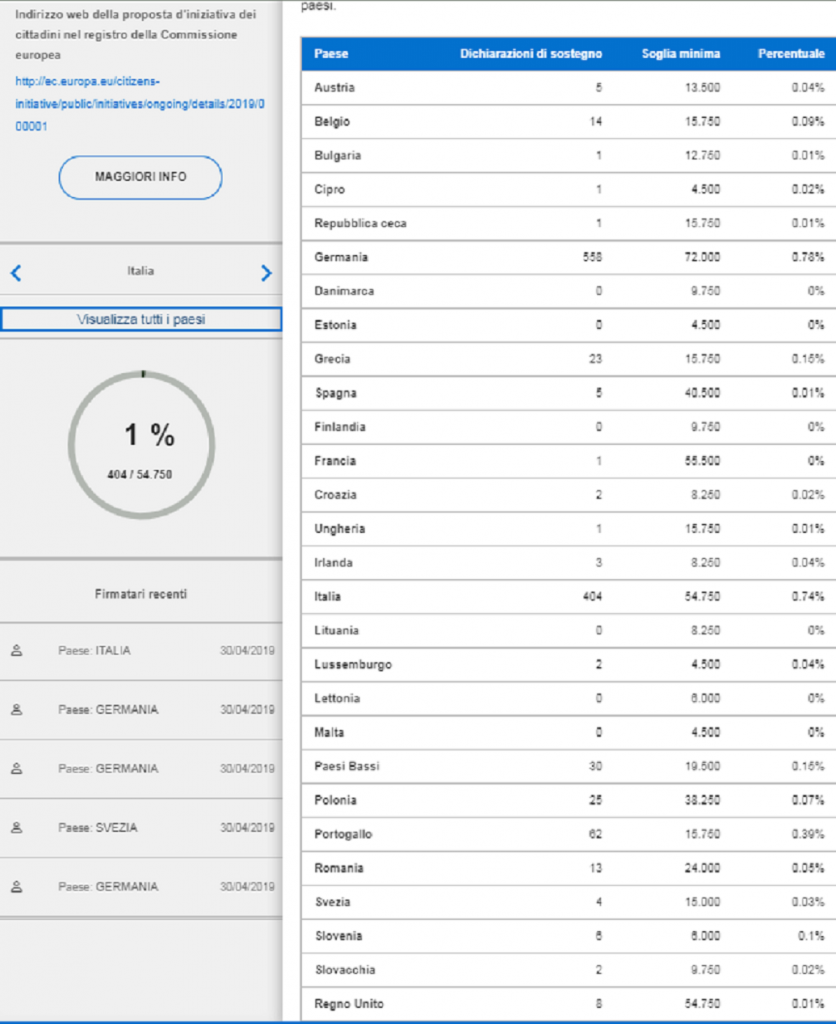Click the Paese column header
This screenshot has width=836, height=1024.
tap(331, 54)
